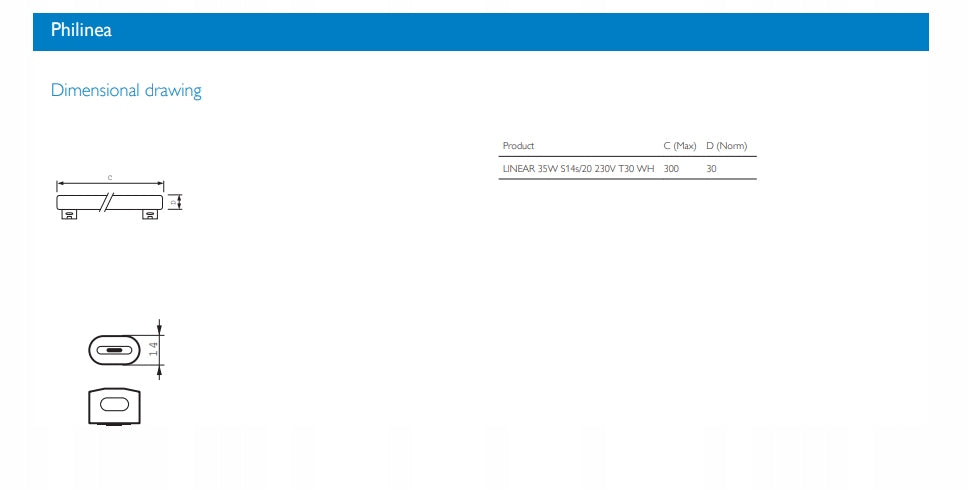Click the 300 value in table

[x=671, y=169]
